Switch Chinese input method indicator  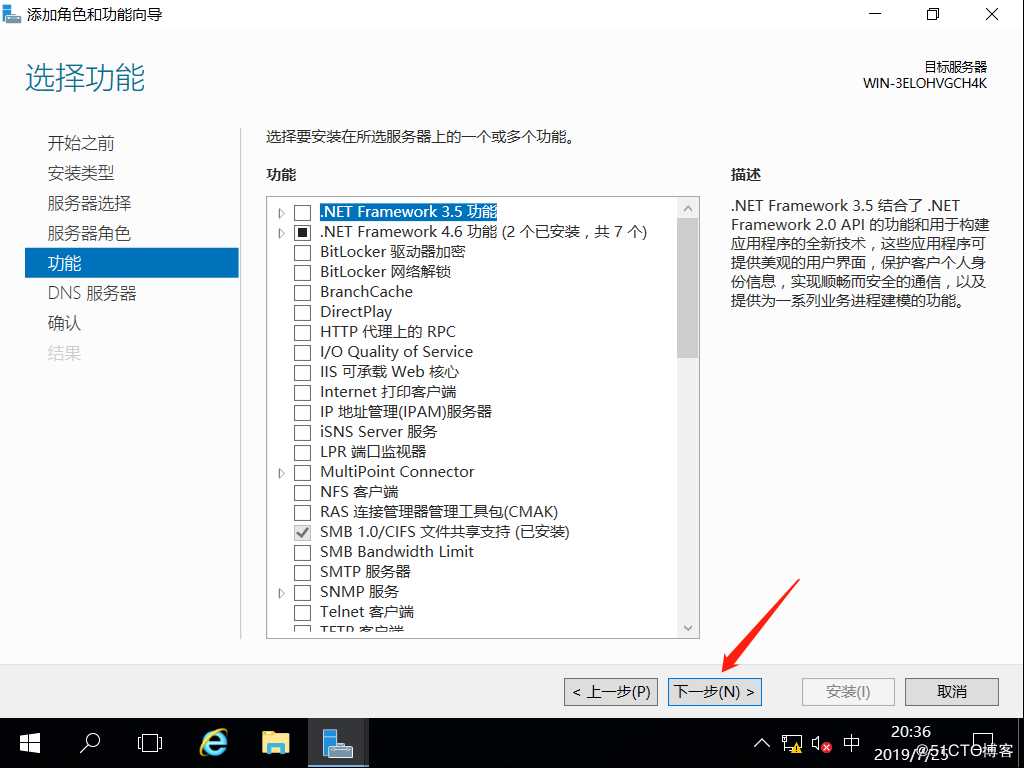(x=852, y=743)
